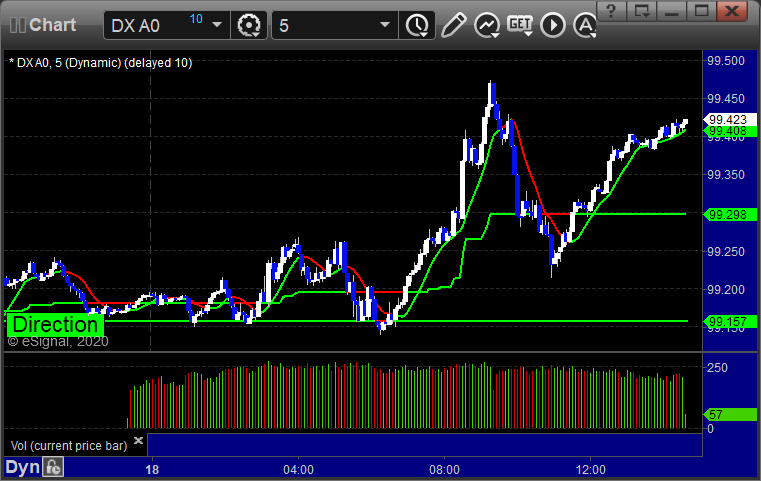Select the drawing tools pencil icon
The image size is (761, 481).
(x=453, y=25)
